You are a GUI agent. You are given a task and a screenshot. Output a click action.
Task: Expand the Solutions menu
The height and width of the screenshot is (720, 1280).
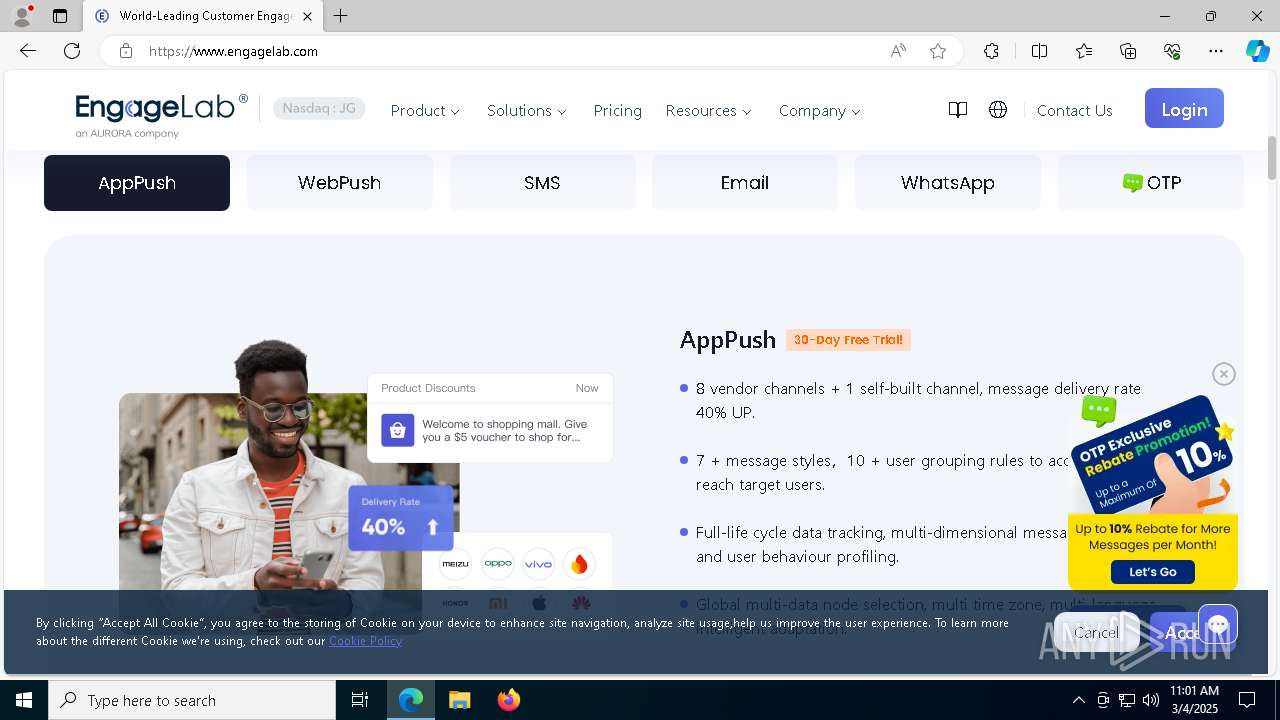(527, 111)
